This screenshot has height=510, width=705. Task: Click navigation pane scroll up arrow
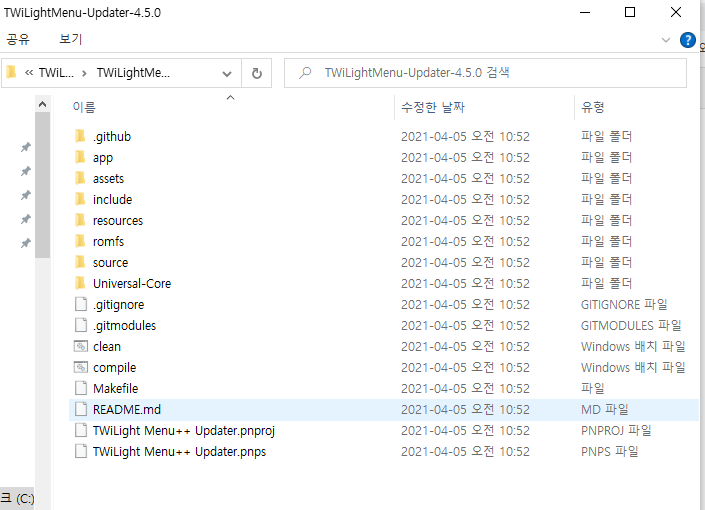[x=43, y=104]
